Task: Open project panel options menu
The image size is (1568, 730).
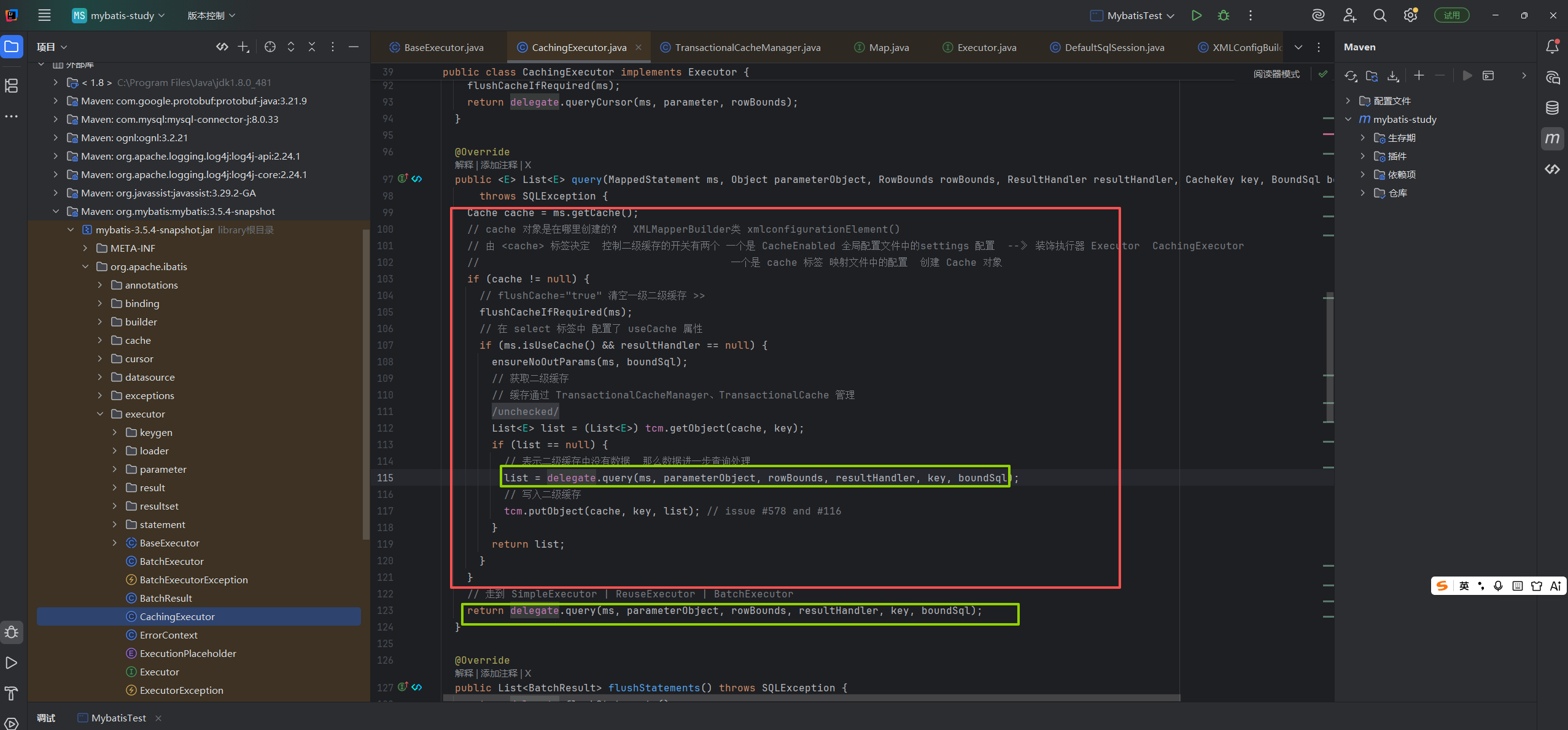Action: click(x=333, y=47)
